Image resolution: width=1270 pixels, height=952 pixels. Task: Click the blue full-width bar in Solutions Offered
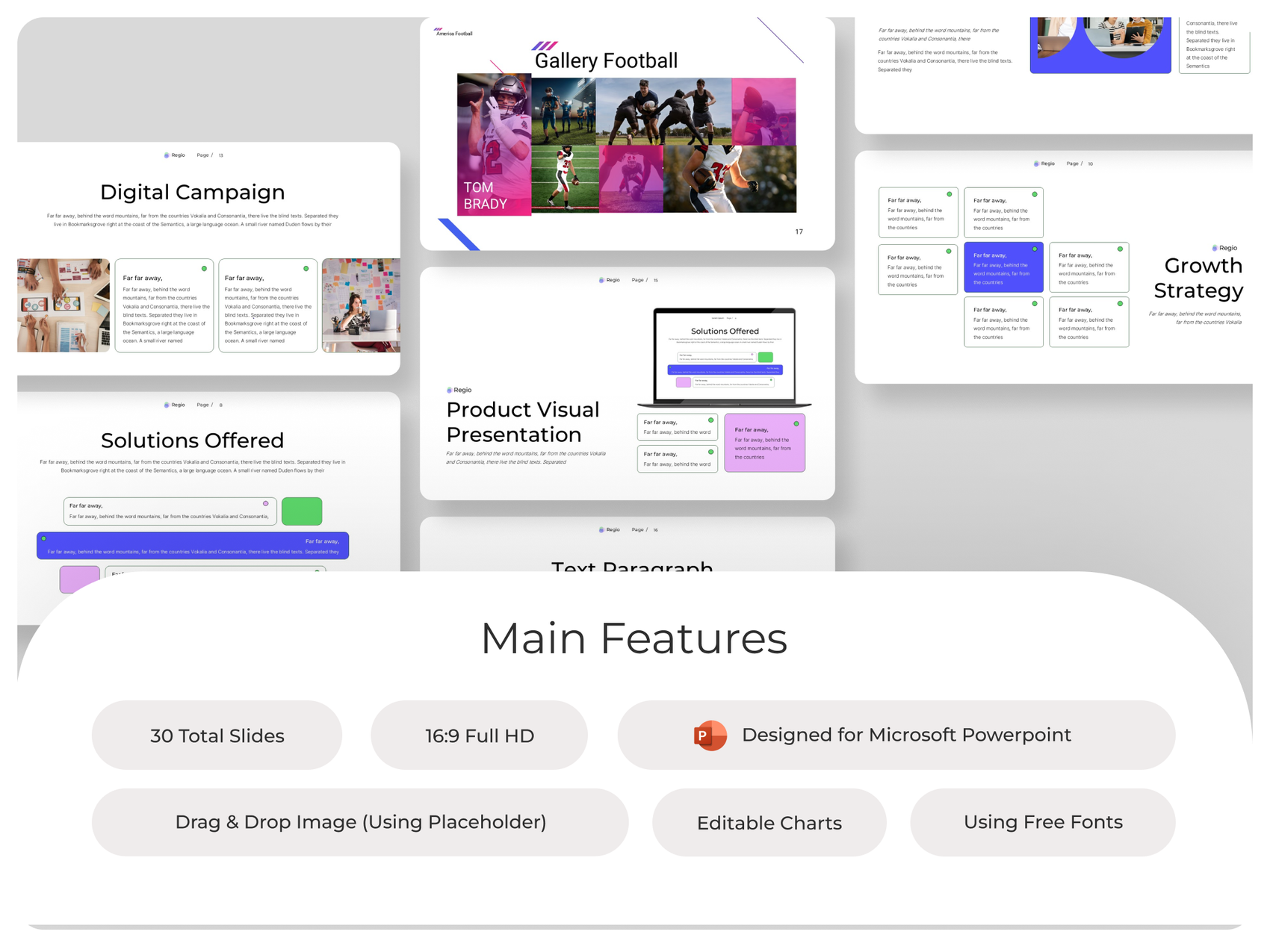193,546
